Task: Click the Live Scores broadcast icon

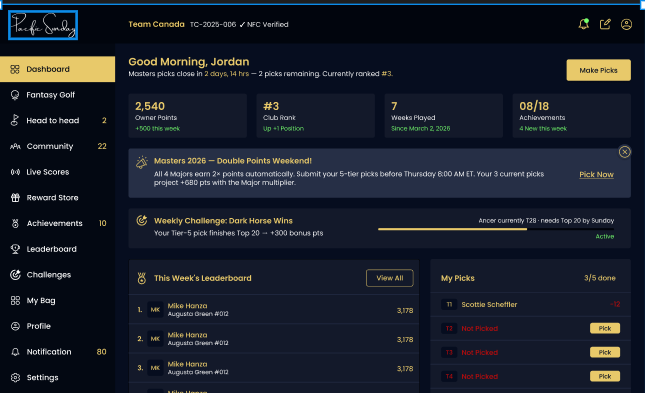Action: point(15,172)
